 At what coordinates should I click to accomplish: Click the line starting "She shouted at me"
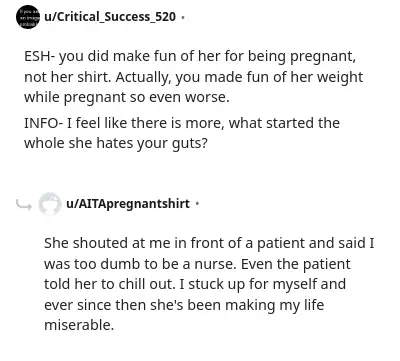tap(209, 243)
